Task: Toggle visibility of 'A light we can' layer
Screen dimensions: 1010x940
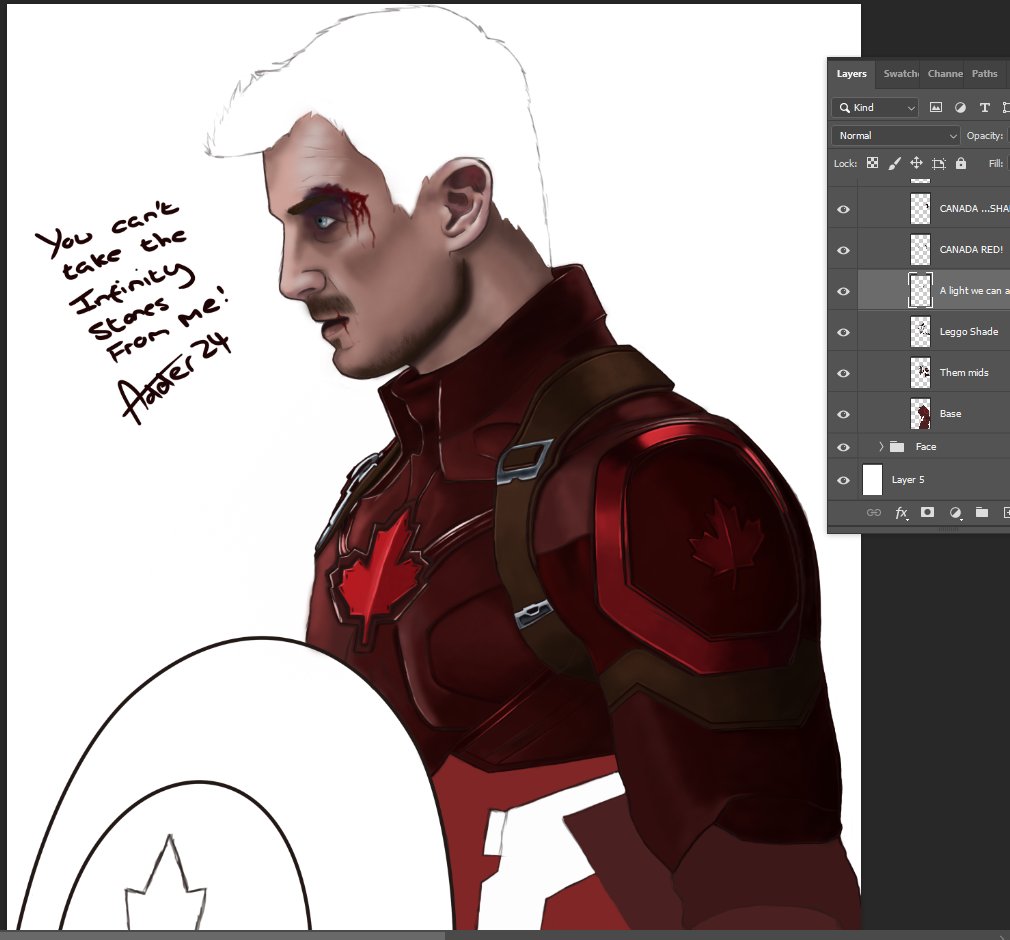Action: 843,291
